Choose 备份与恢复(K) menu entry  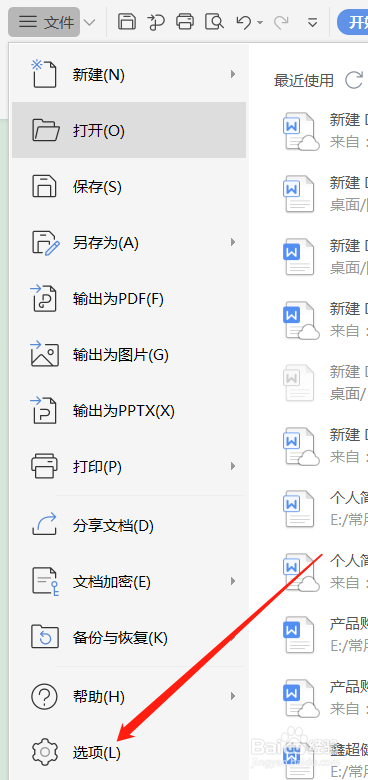coord(129,637)
